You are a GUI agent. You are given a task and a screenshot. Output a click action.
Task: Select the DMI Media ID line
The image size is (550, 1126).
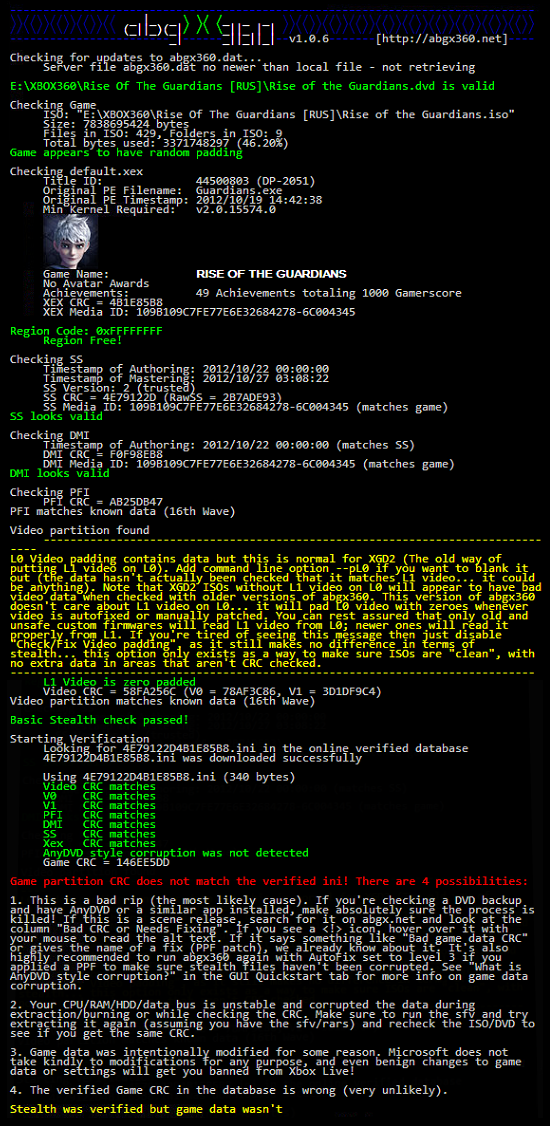(249, 464)
